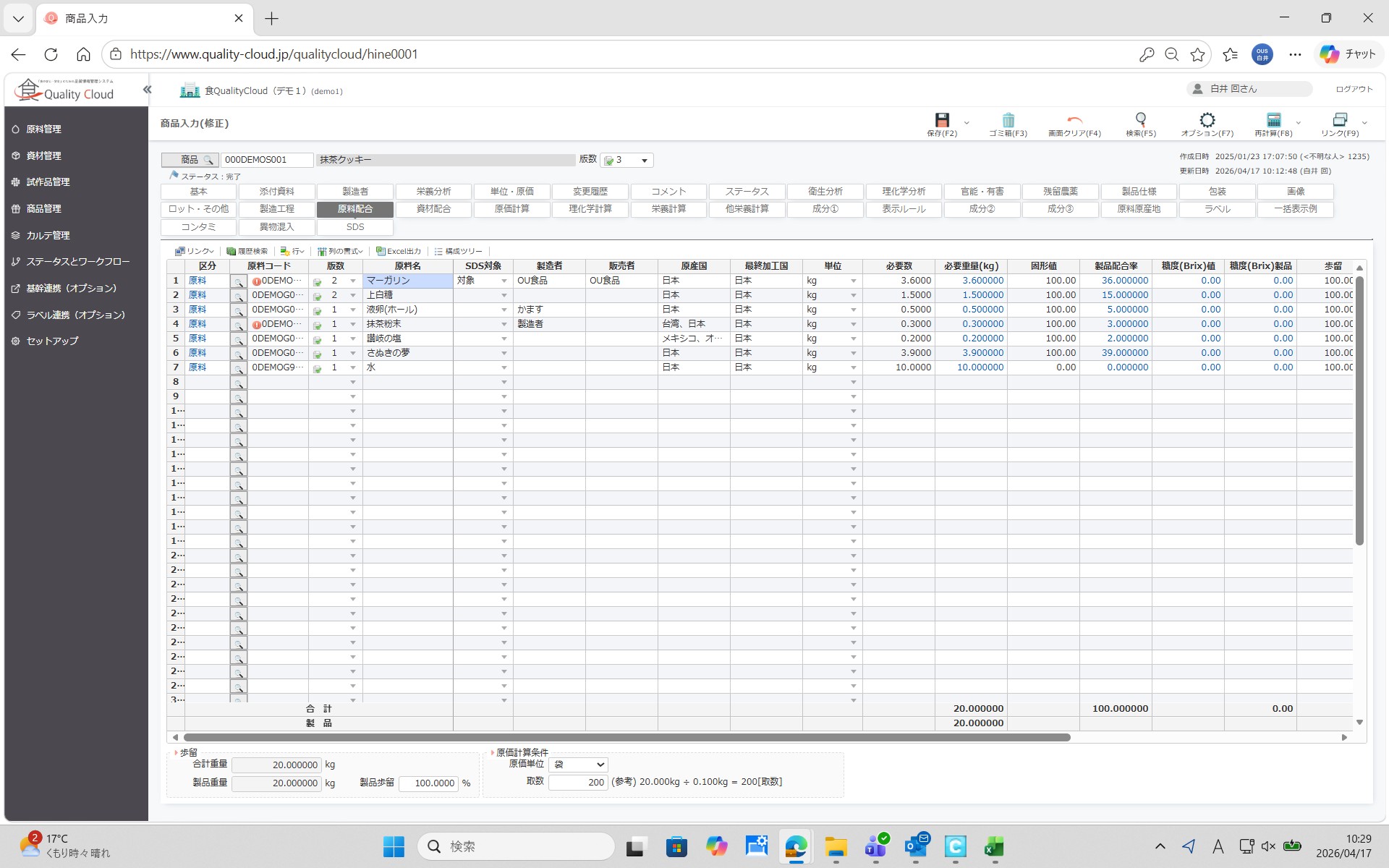The image size is (1389, 868).
Task: Open Outlook from the Windows taskbar
Action: point(916,846)
